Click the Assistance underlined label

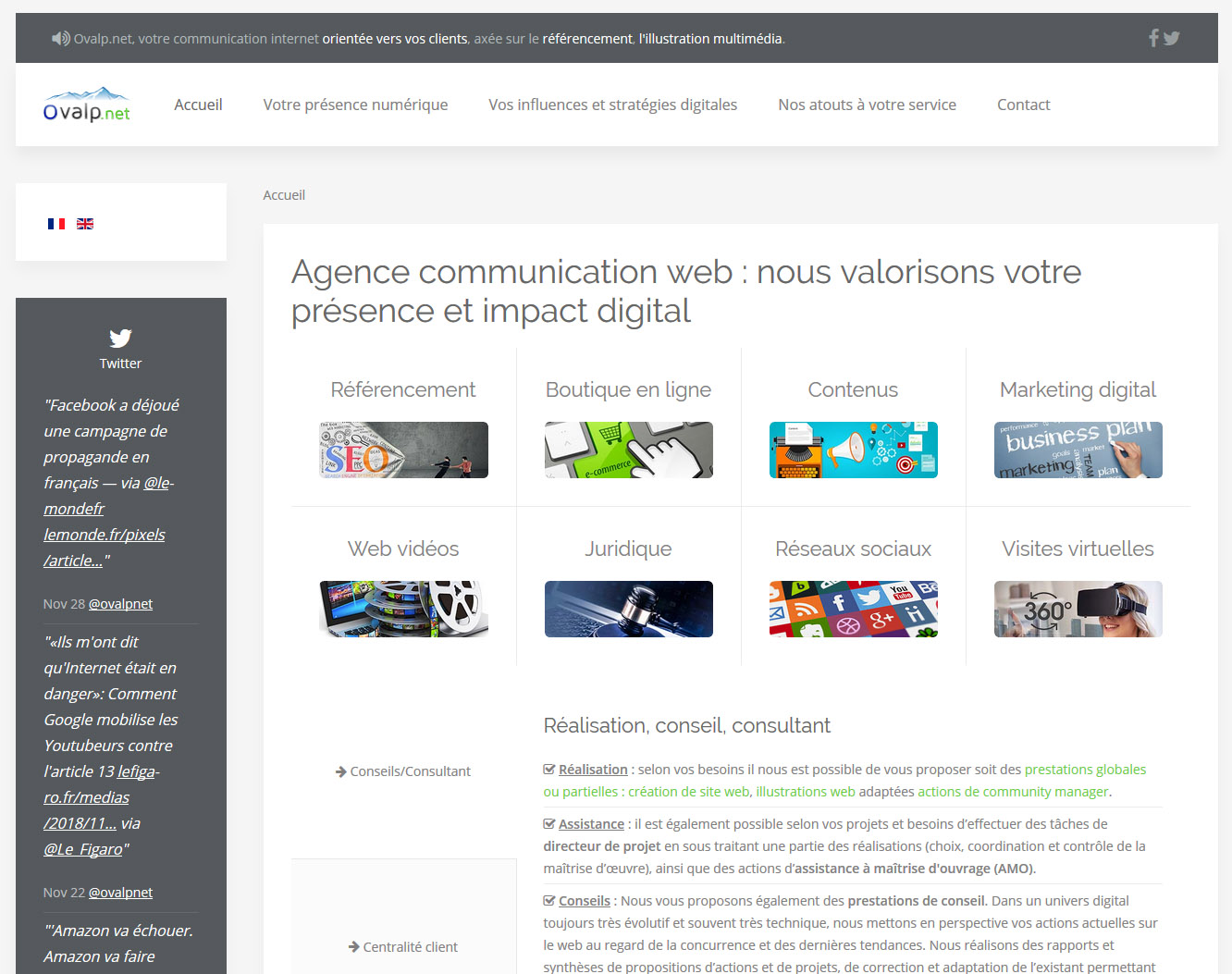point(591,824)
